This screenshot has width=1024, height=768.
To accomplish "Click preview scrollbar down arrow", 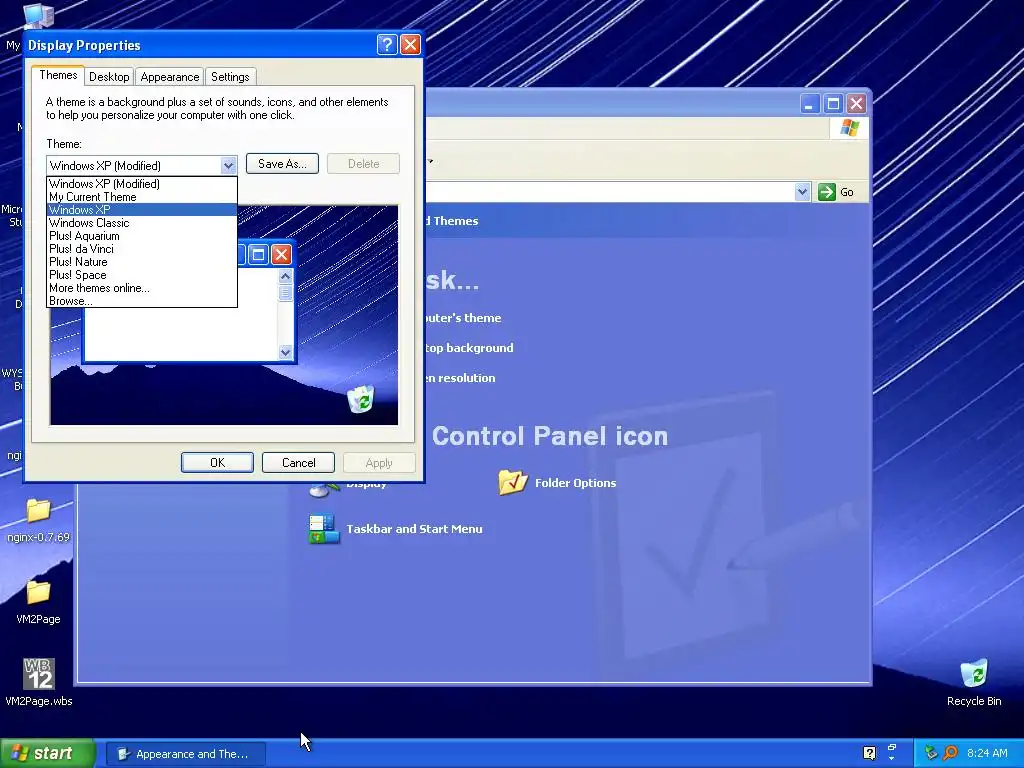I will [x=285, y=352].
